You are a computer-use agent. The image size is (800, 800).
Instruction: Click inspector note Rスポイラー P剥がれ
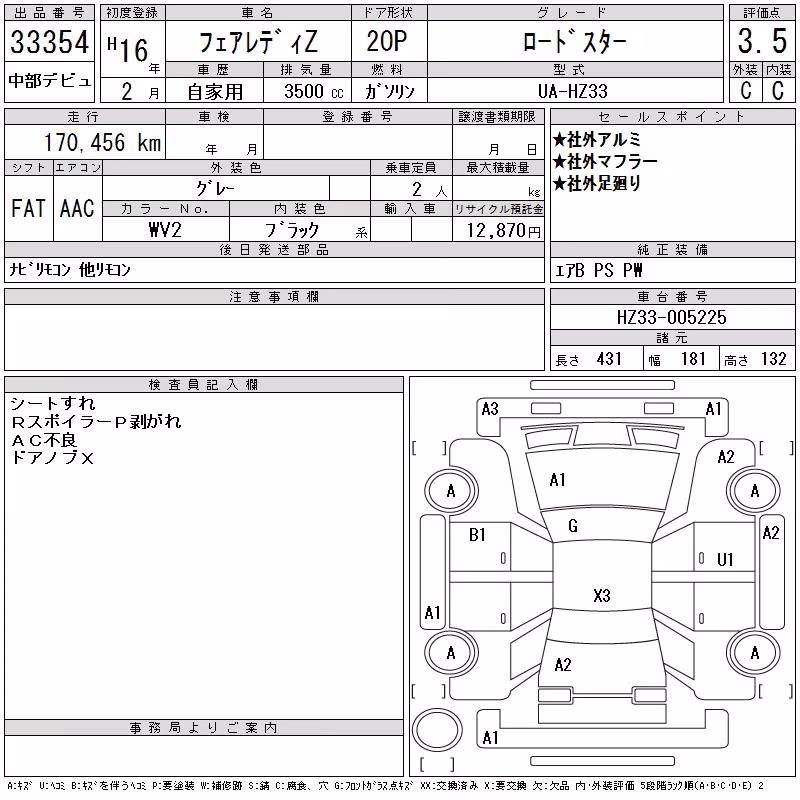[96, 422]
